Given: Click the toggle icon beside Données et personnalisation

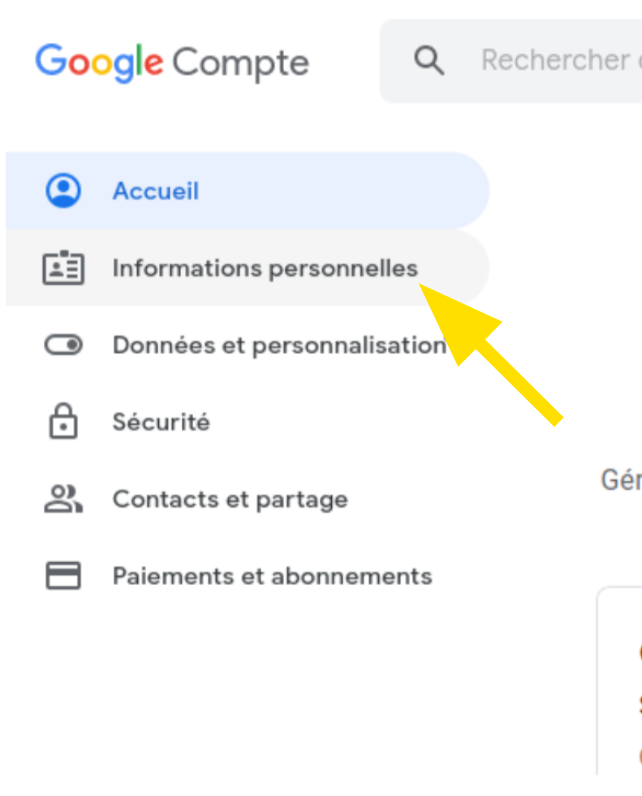Looking at the screenshot, I should 63,345.
